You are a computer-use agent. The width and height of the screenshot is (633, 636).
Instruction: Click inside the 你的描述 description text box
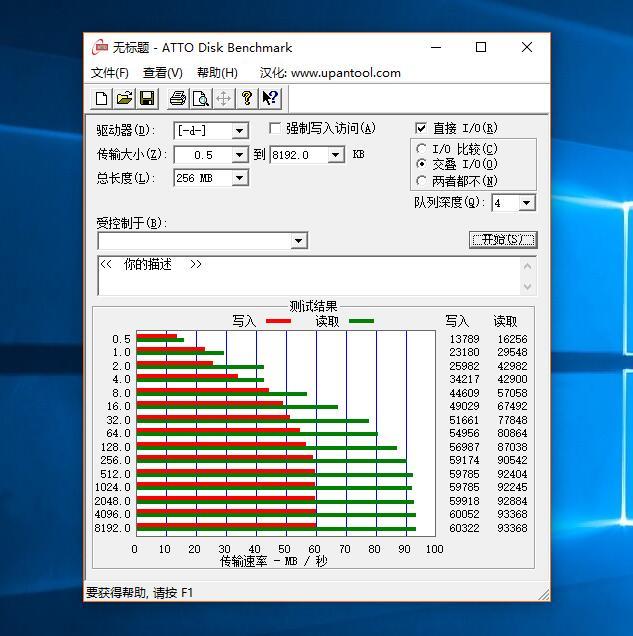(x=309, y=276)
